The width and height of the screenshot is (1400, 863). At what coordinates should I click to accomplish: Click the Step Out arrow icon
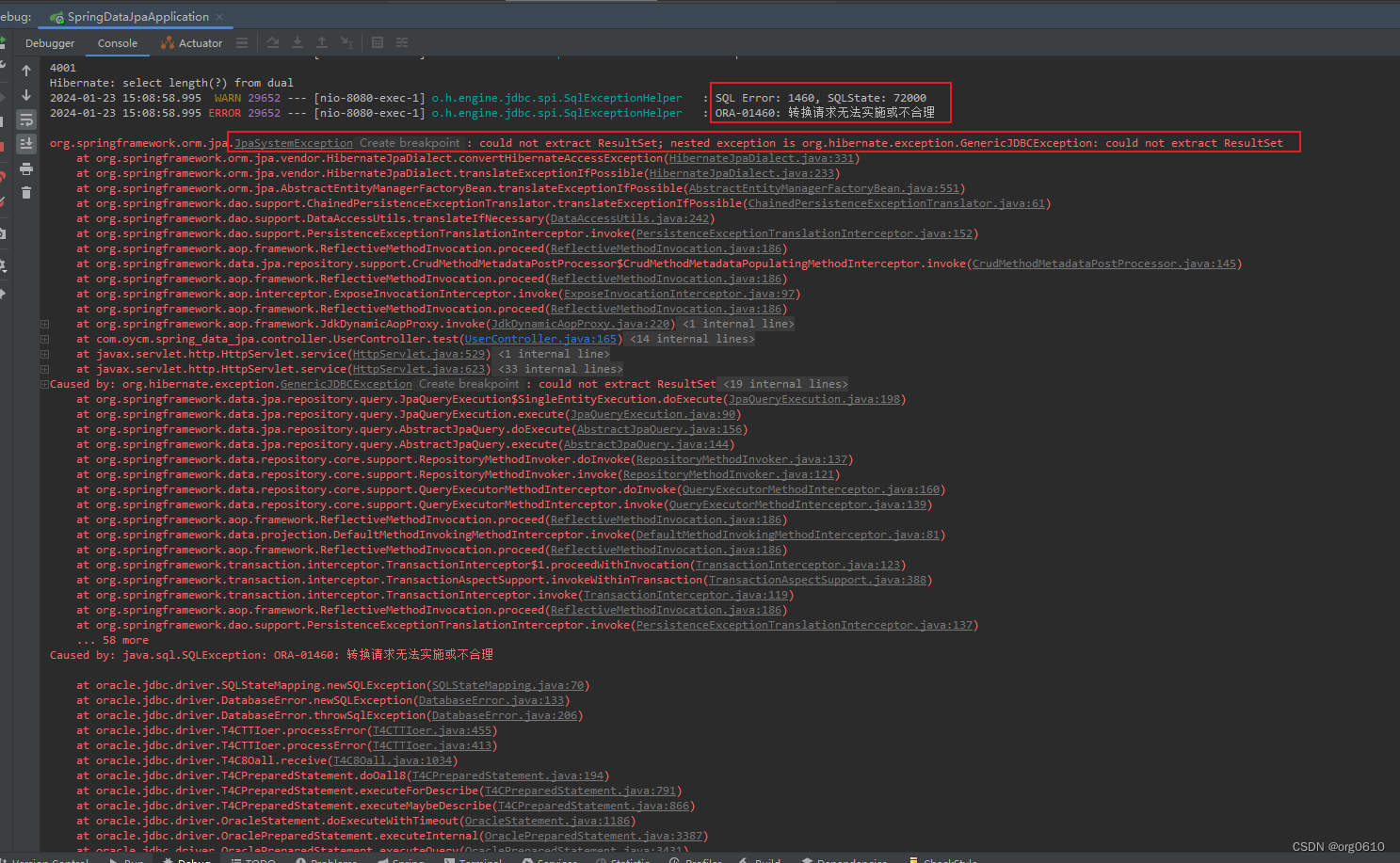click(322, 42)
